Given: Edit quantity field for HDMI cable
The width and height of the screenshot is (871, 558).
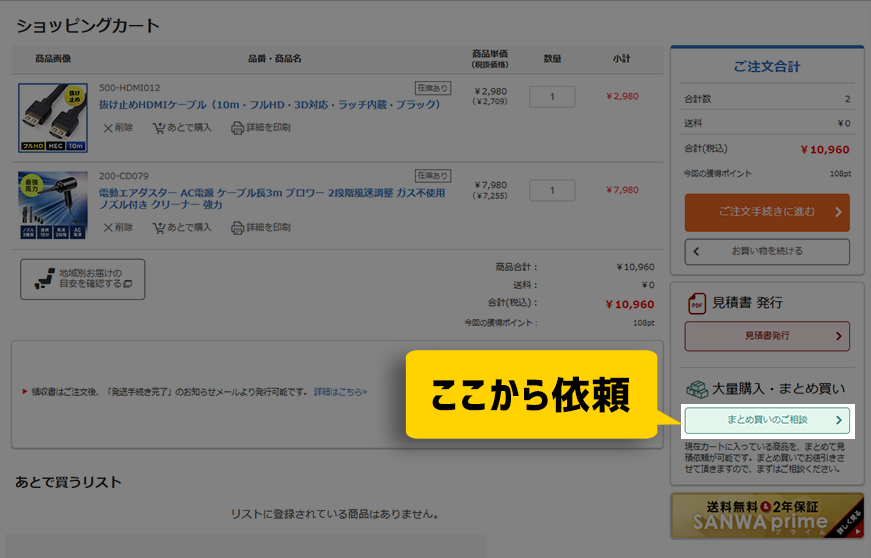Looking at the screenshot, I should [x=552, y=97].
